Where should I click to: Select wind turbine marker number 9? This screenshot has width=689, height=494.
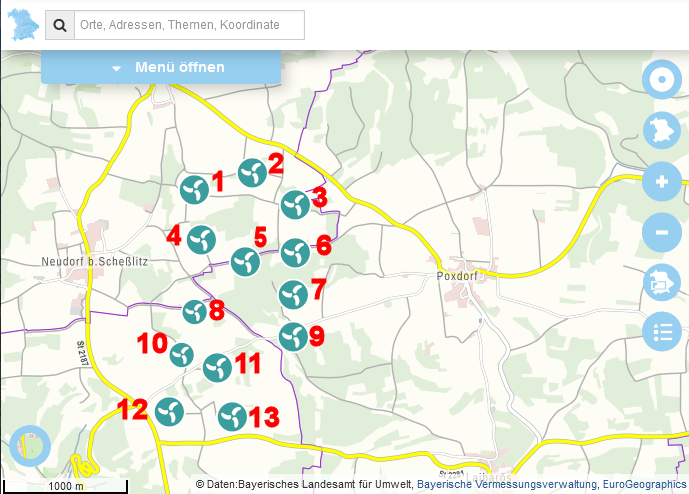click(x=292, y=337)
